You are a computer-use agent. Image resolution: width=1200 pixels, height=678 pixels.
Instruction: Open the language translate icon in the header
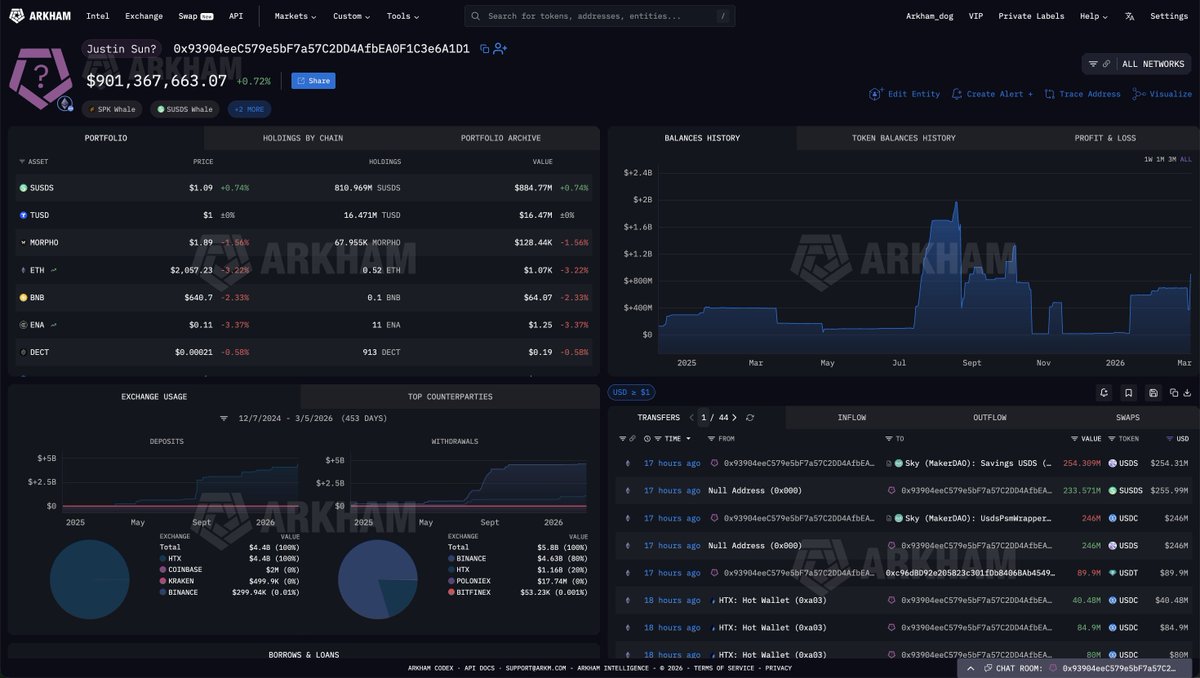(1129, 16)
